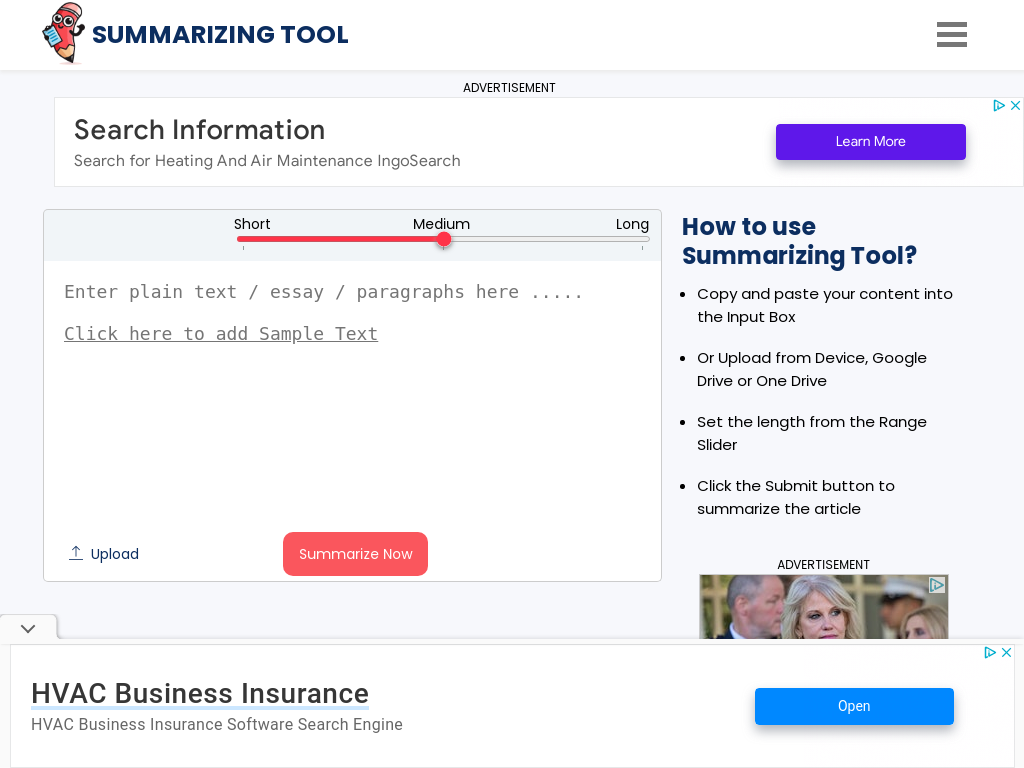Click the Summarize Now button
This screenshot has height=768, width=1024.
click(355, 554)
